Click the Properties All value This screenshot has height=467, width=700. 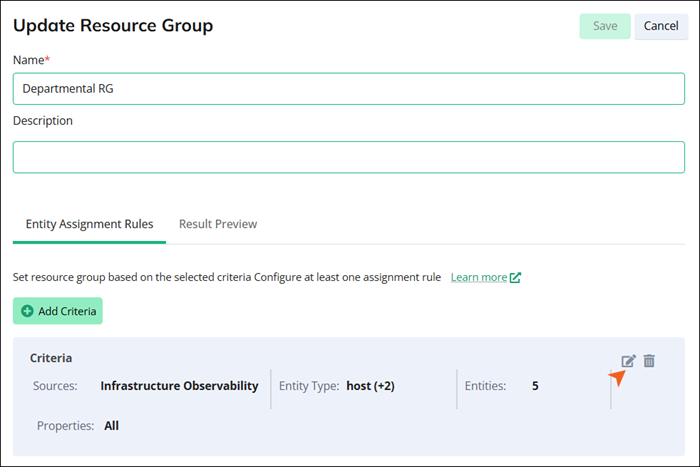(x=111, y=425)
